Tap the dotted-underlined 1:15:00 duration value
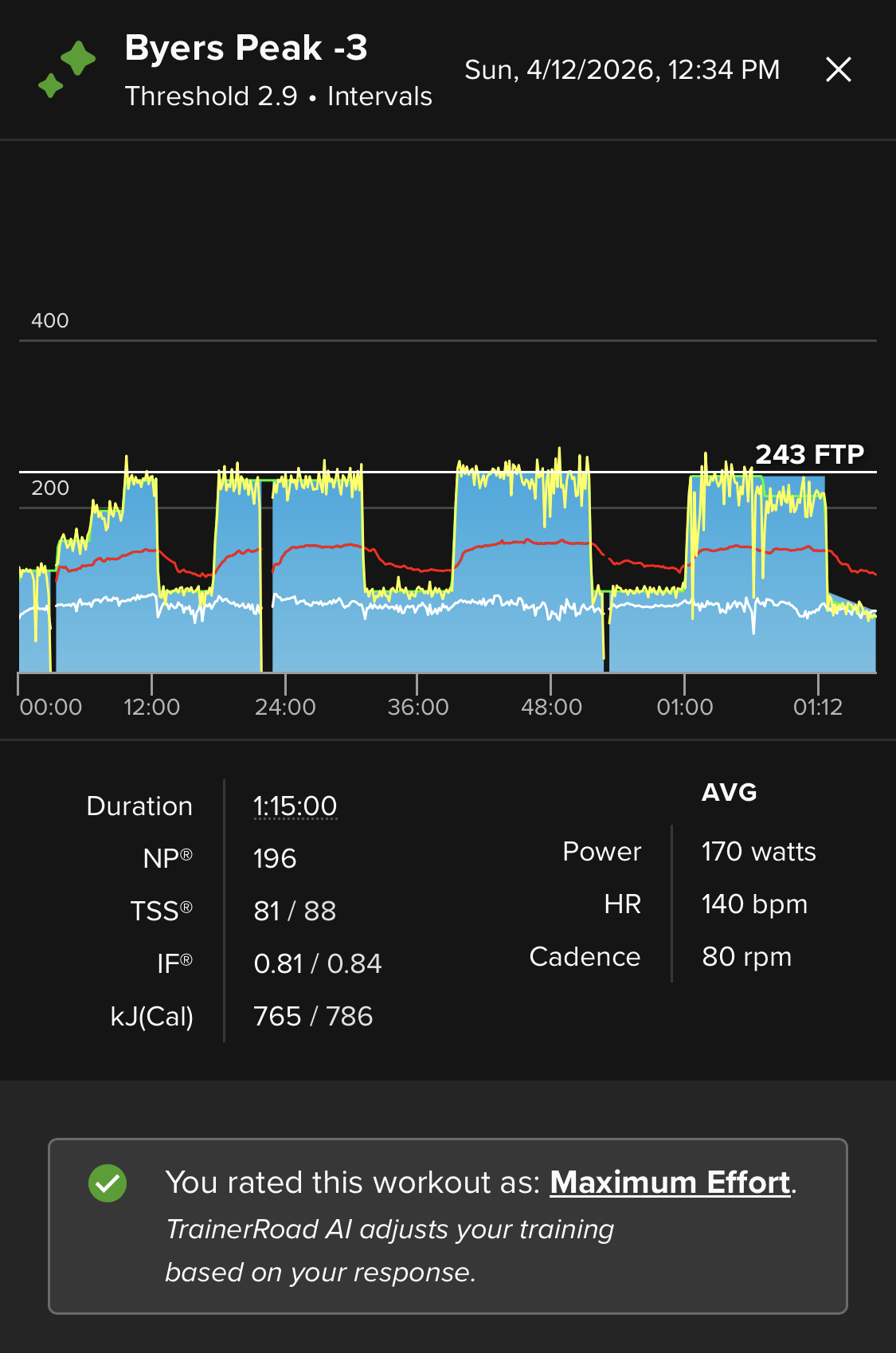The width and height of the screenshot is (896, 1353). (295, 806)
